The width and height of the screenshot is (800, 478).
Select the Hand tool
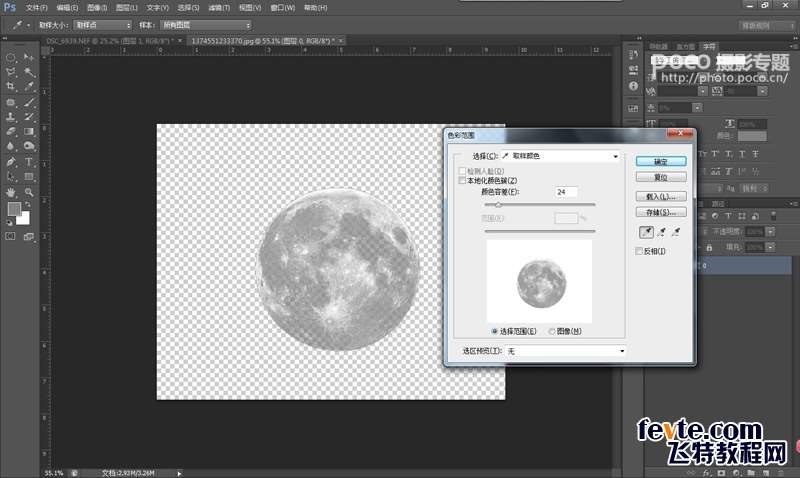[11, 192]
